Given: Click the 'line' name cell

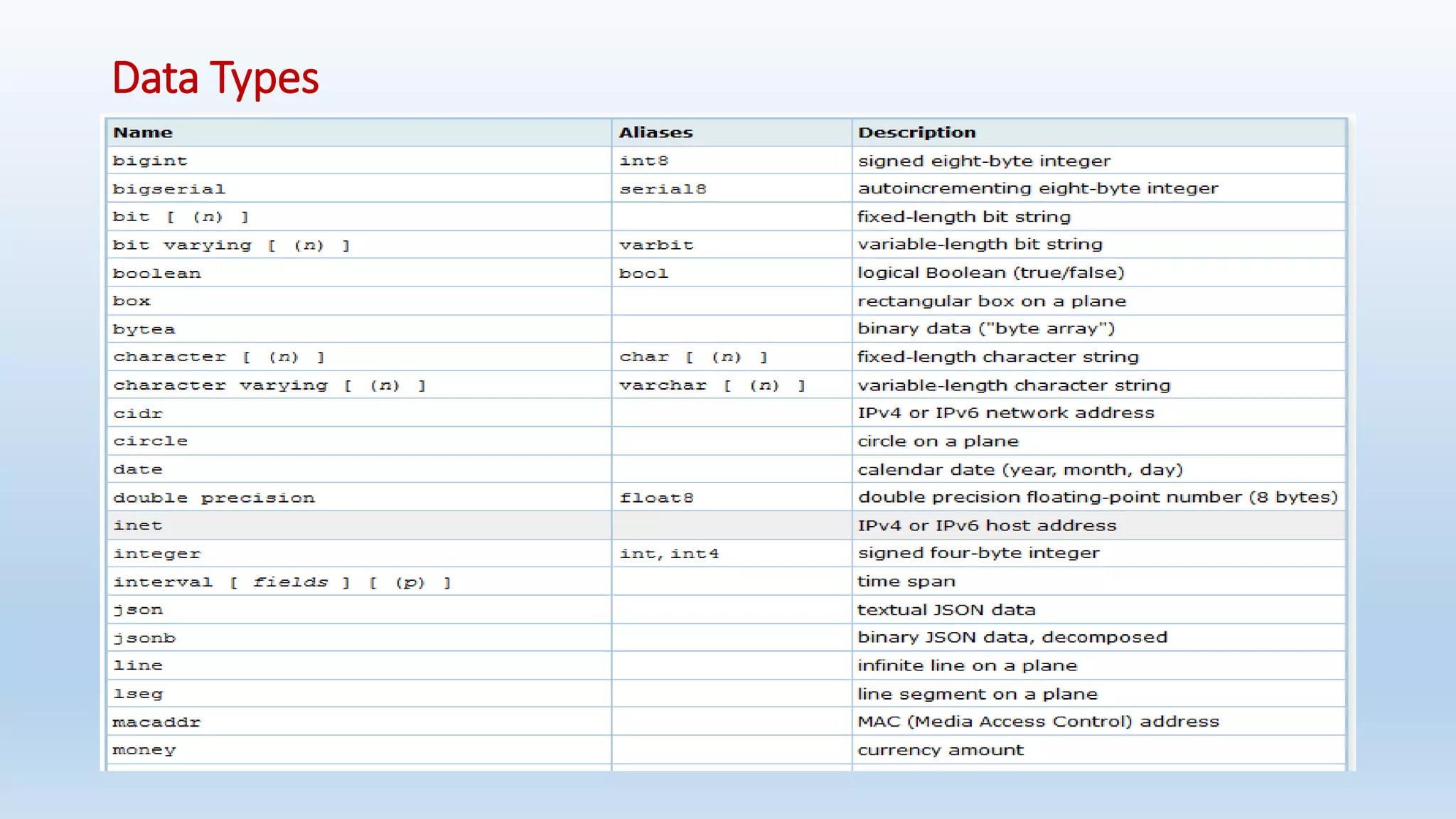Looking at the screenshot, I should click(358, 665).
